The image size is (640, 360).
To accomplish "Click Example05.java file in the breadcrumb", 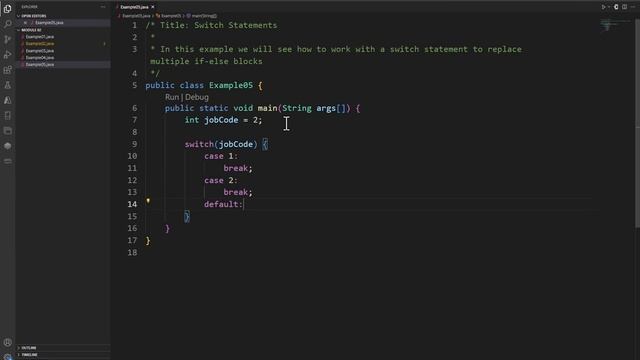I will [x=135, y=16].
